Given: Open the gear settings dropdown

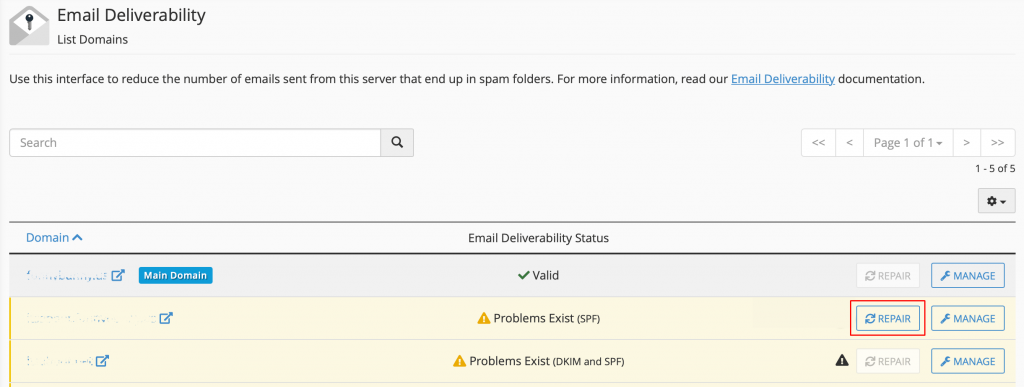Looking at the screenshot, I should click(x=997, y=201).
